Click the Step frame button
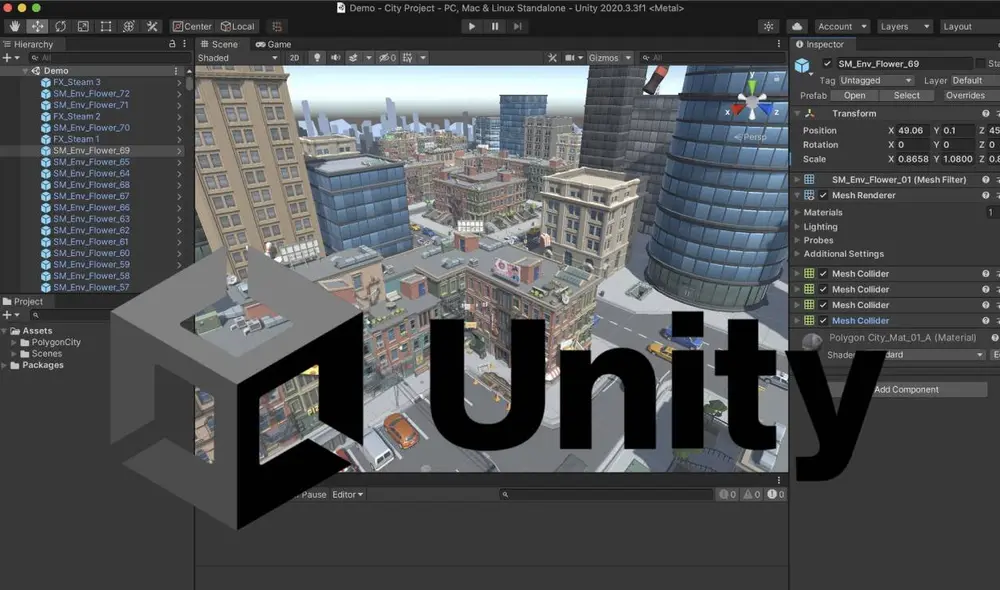1000x590 pixels. point(518,26)
